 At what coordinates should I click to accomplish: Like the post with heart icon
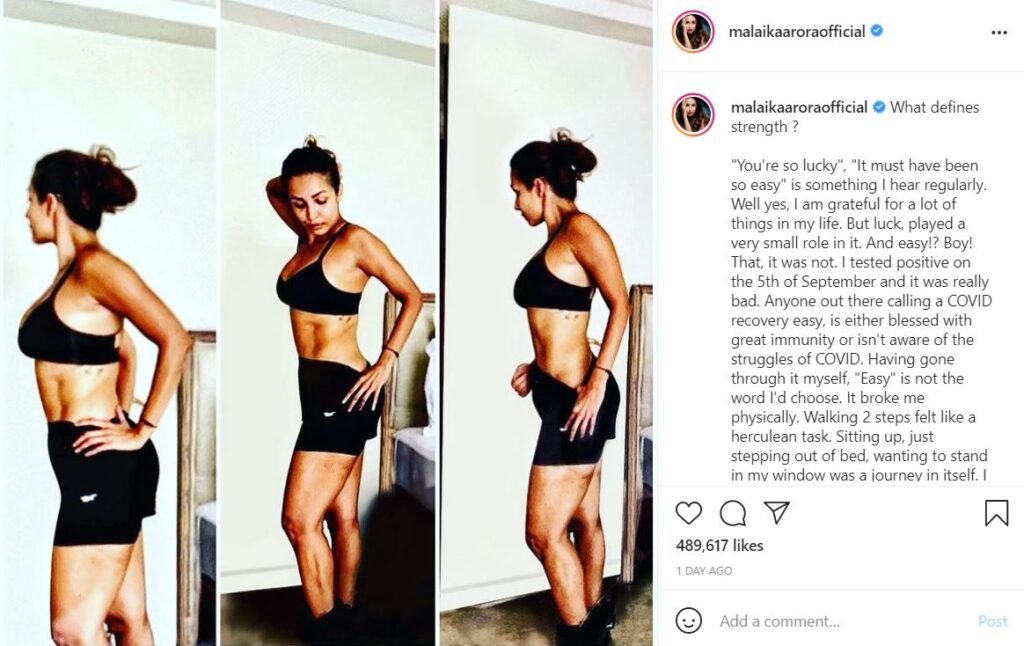pos(688,513)
